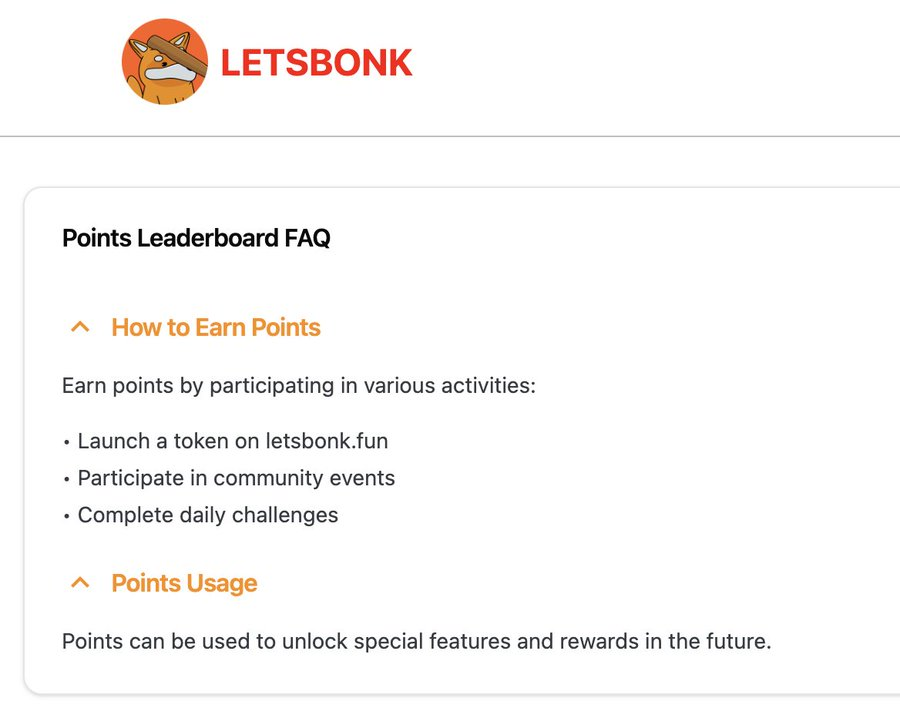Click the 'Participate in community events' item
The image size is (900, 718).
click(x=236, y=478)
